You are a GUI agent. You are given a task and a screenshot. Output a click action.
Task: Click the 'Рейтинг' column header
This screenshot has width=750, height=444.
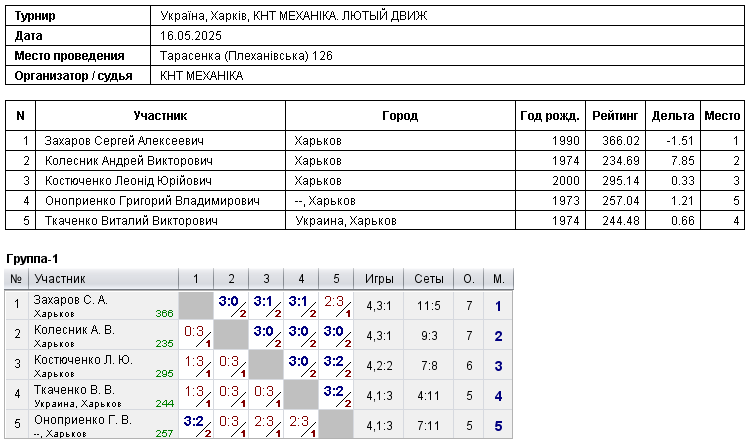(x=615, y=116)
